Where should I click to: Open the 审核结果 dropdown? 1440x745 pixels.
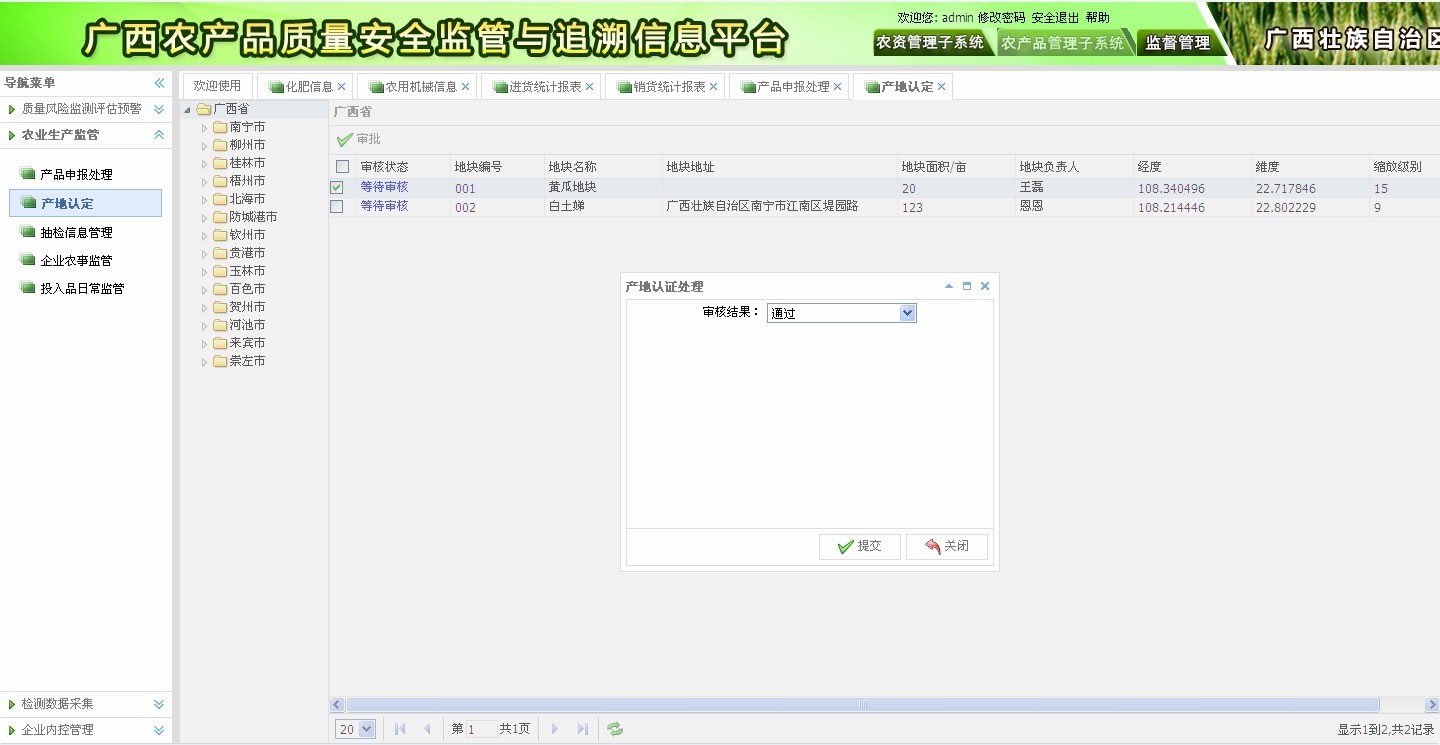pos(907,313)
